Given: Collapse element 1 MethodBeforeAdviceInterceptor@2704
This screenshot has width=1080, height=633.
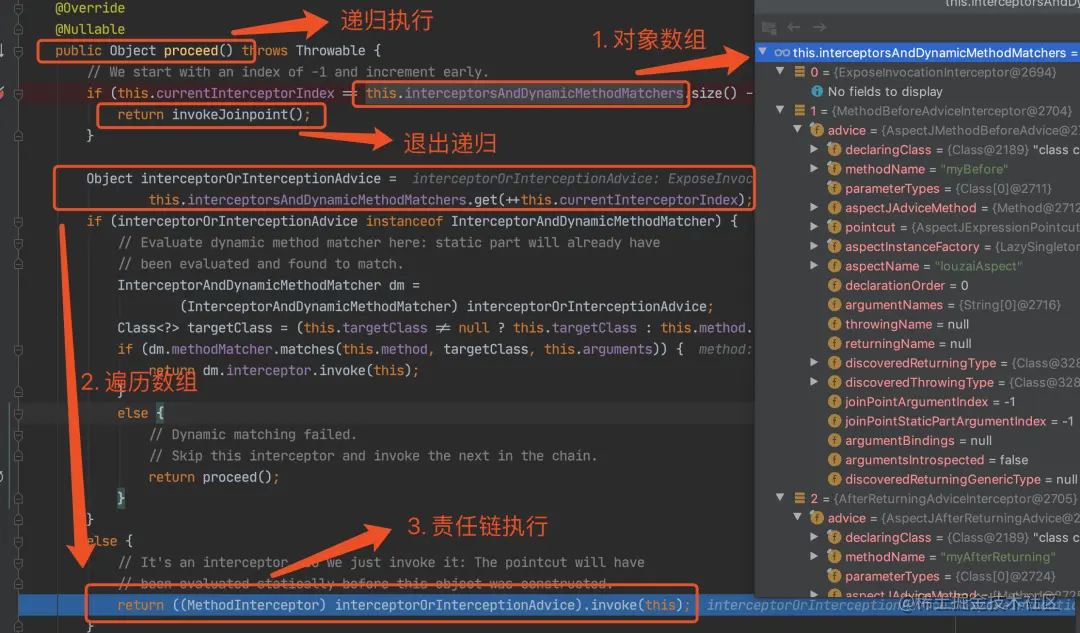Looking at the screenshot, I should pyautogui.click(x=780, y=110).
